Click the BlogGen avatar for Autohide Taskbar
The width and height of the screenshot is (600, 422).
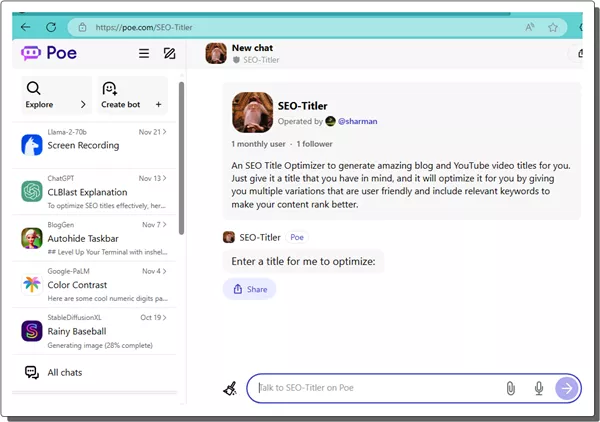click(32, 238)
